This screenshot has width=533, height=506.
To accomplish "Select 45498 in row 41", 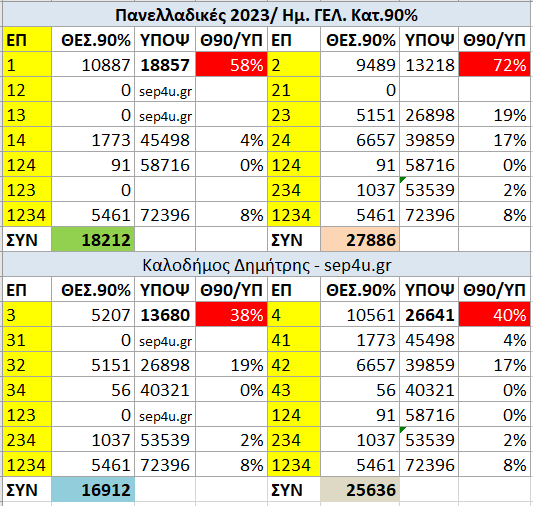I will [429, 340].
